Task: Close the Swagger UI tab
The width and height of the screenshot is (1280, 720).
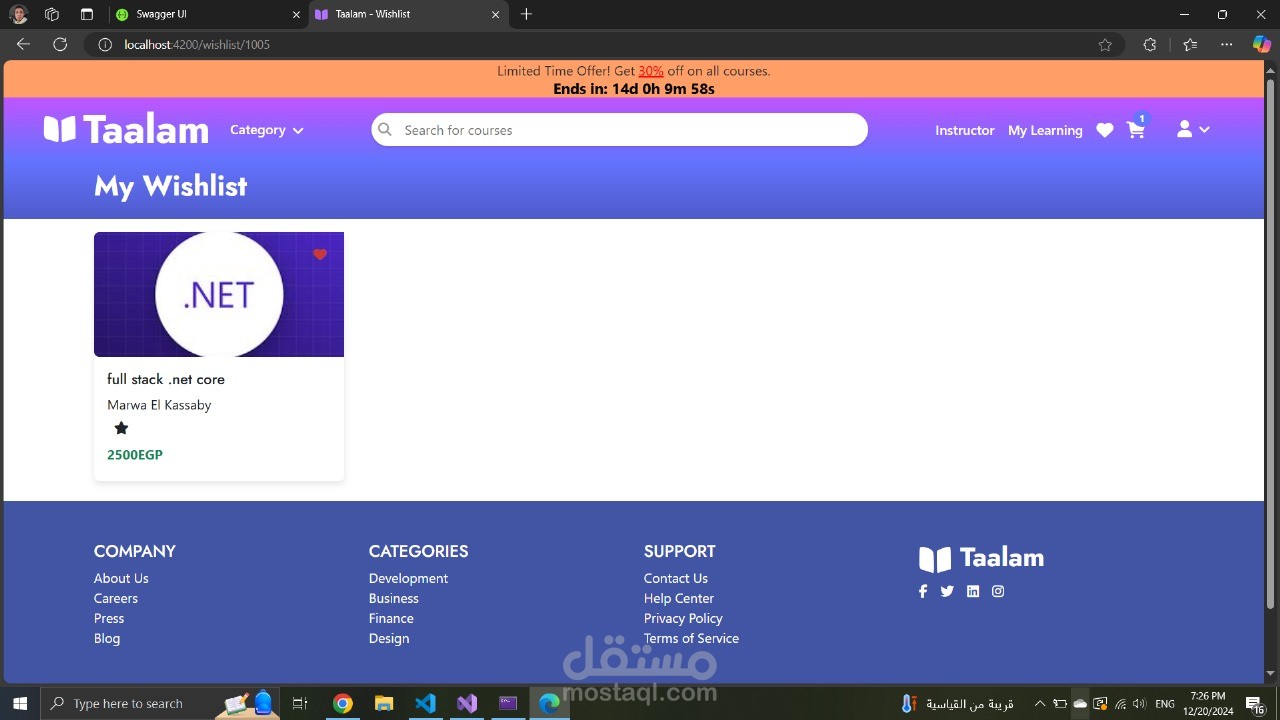Action: [296, 14]
